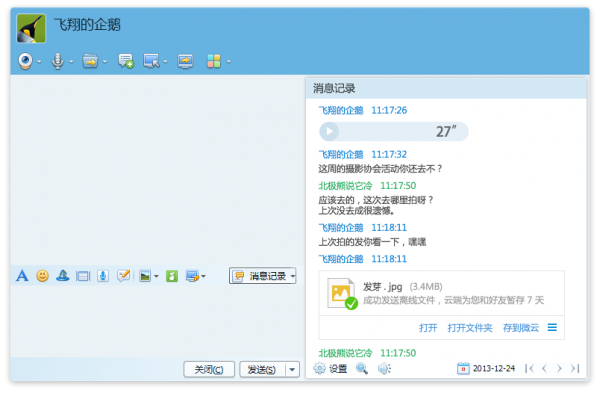Open the file options three-line menu

[x=552, y=328]
